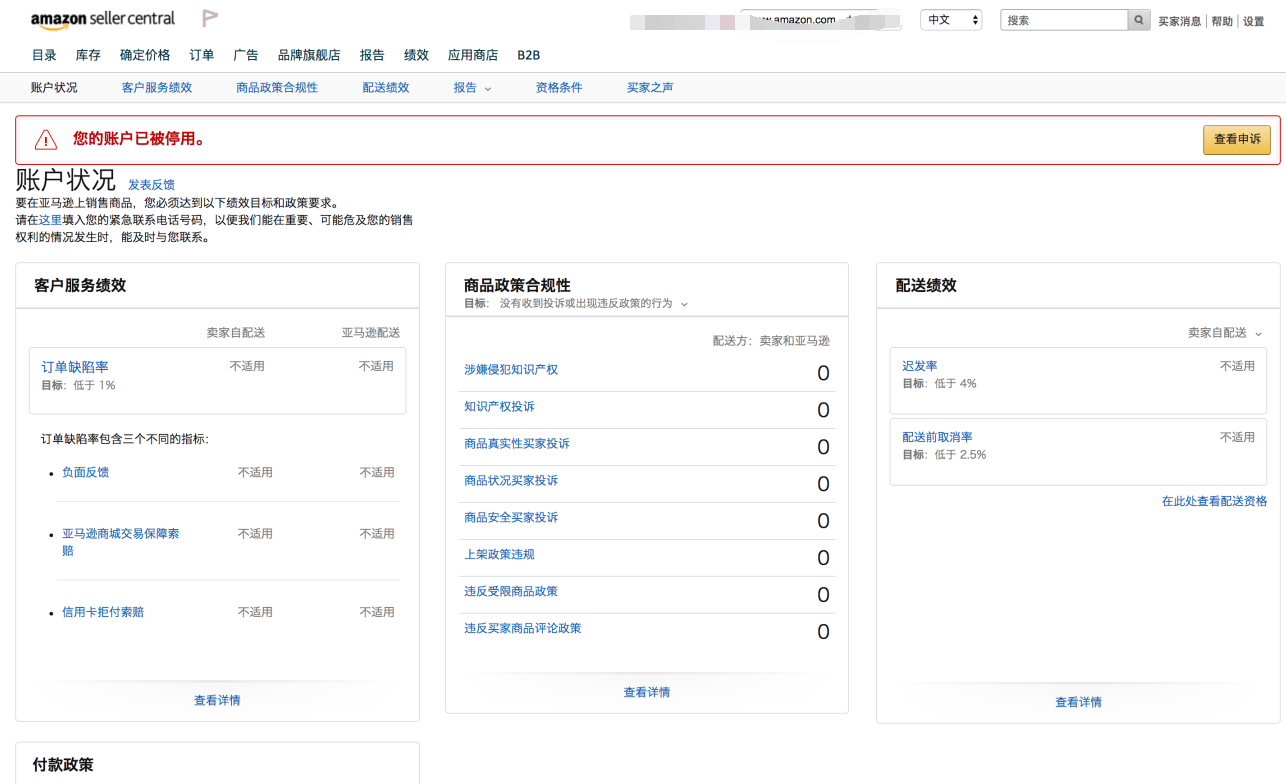Open the B2B menu
Viewport: 1286px width, 784px height.
[x=528, y=55]
